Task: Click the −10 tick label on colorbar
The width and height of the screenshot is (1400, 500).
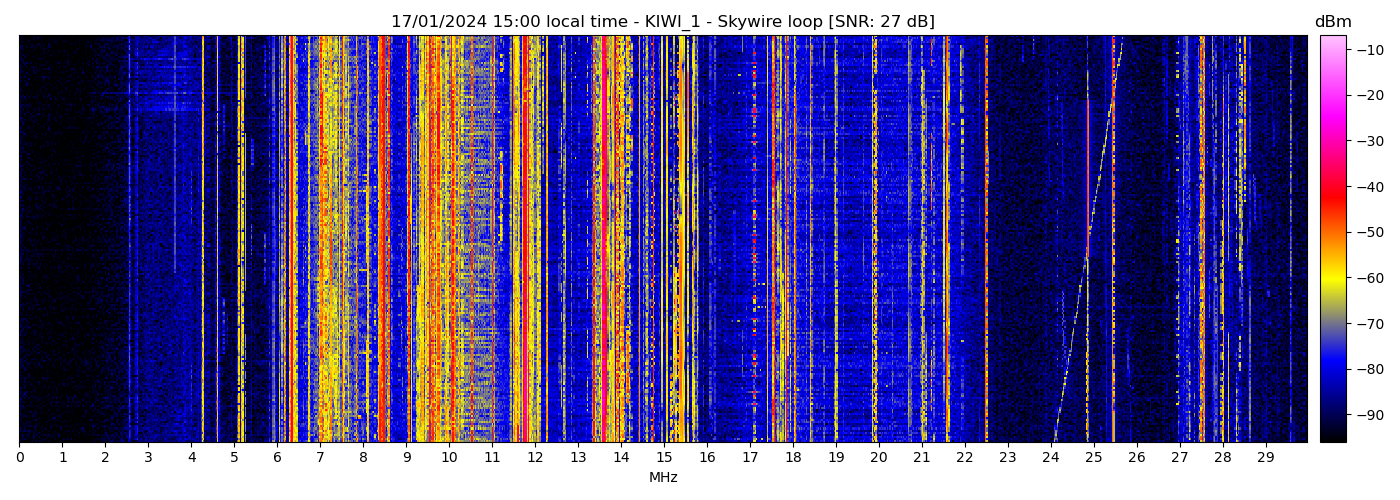Action: [x=1368, y=50]
